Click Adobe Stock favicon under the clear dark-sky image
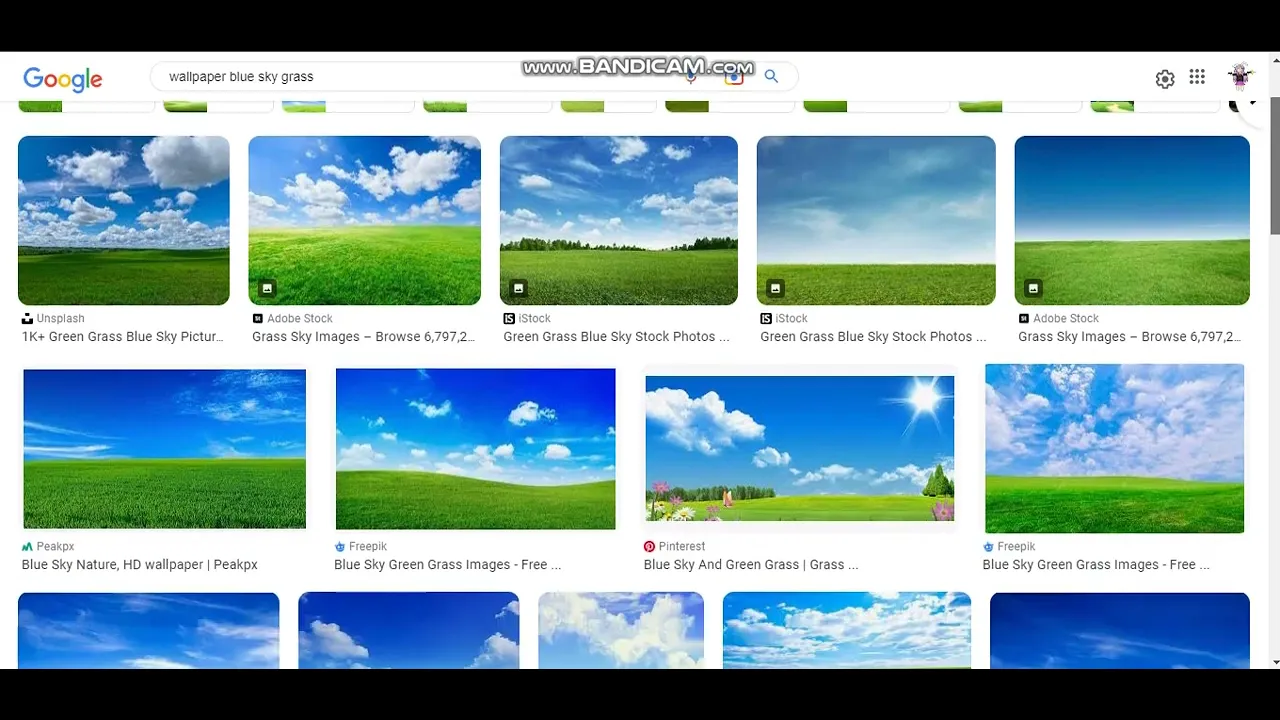This screenshot has height=720, width=1280. pyautogui.click(x=1024, y=319)
